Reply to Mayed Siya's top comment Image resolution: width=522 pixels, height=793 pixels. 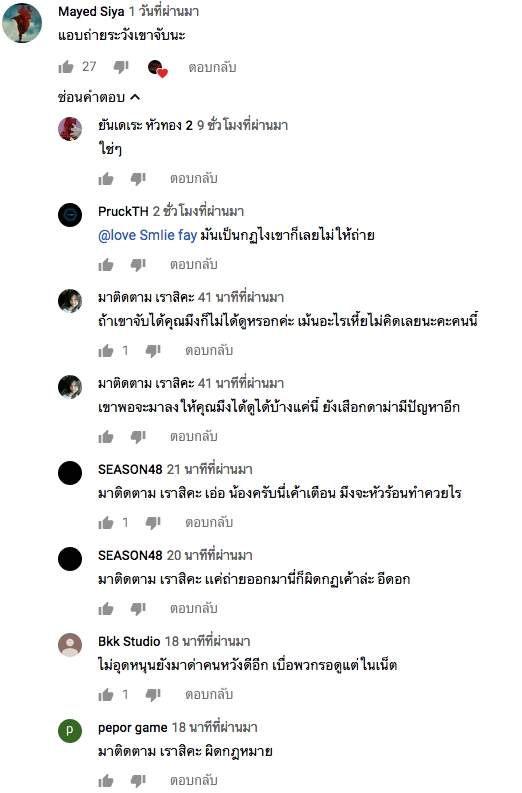pyautogui.click(x=212, y=67)
